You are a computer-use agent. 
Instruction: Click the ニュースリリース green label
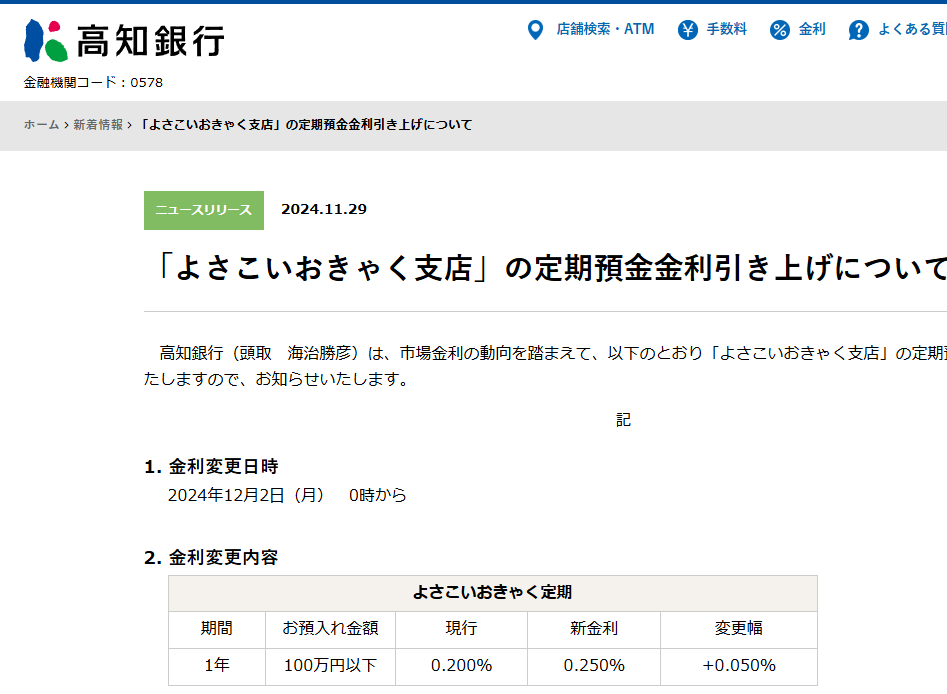coord(204,210)
